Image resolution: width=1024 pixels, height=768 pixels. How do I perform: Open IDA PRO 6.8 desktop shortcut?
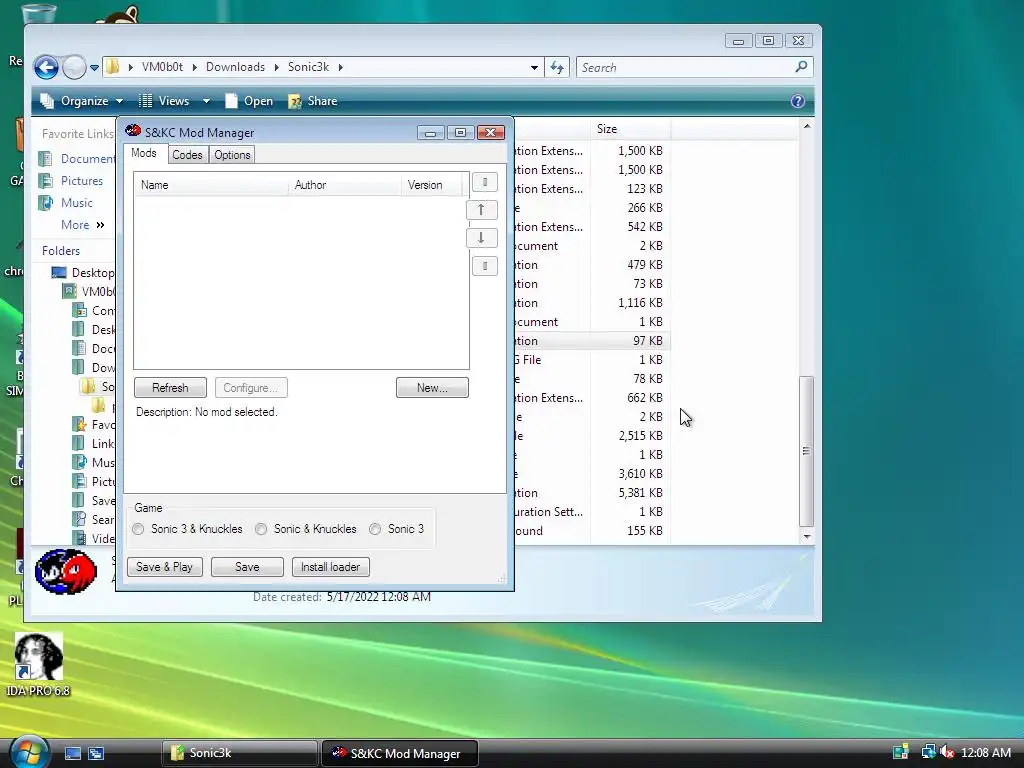(x=38, y=665)
